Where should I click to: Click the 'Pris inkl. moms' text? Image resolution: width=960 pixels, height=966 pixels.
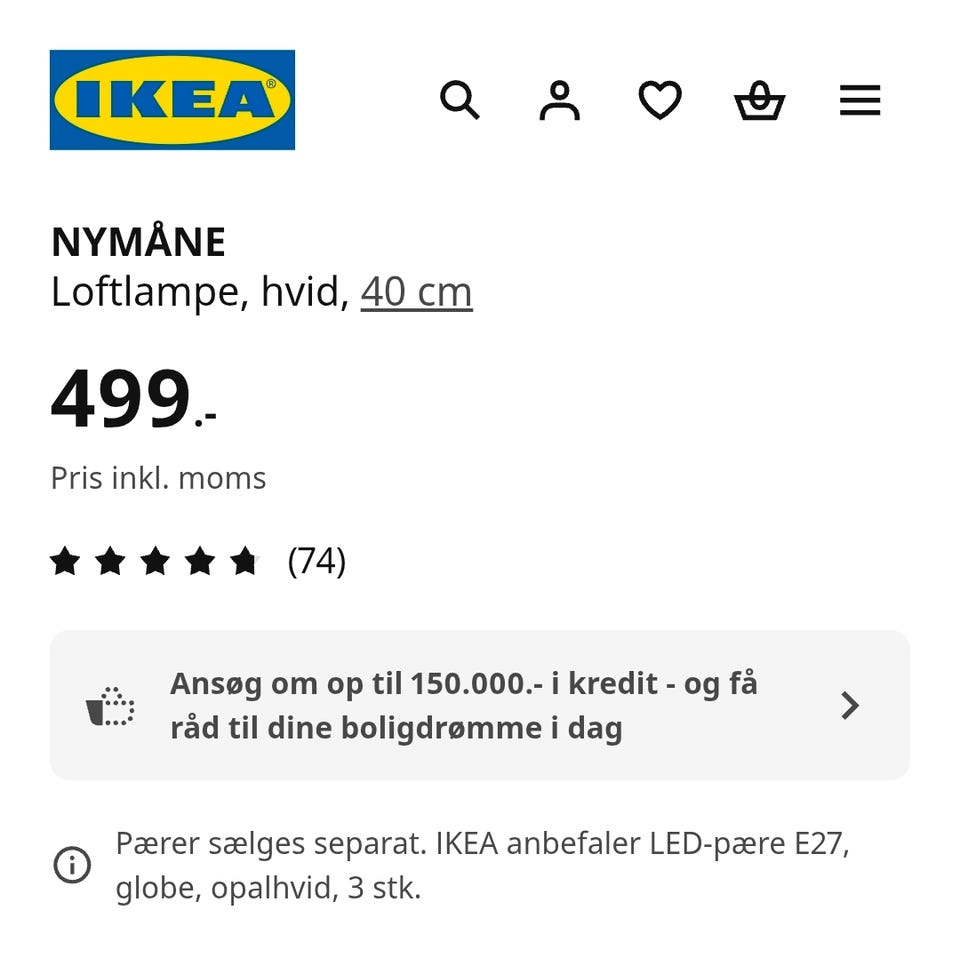coord(158,478)
